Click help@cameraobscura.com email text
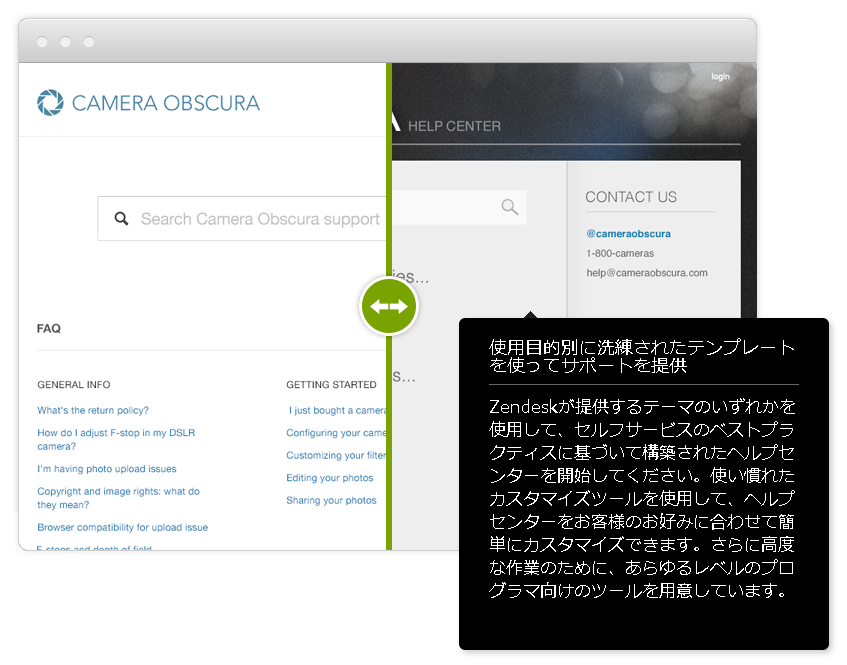This screenshot has height=665, width=847. (647, 273)
